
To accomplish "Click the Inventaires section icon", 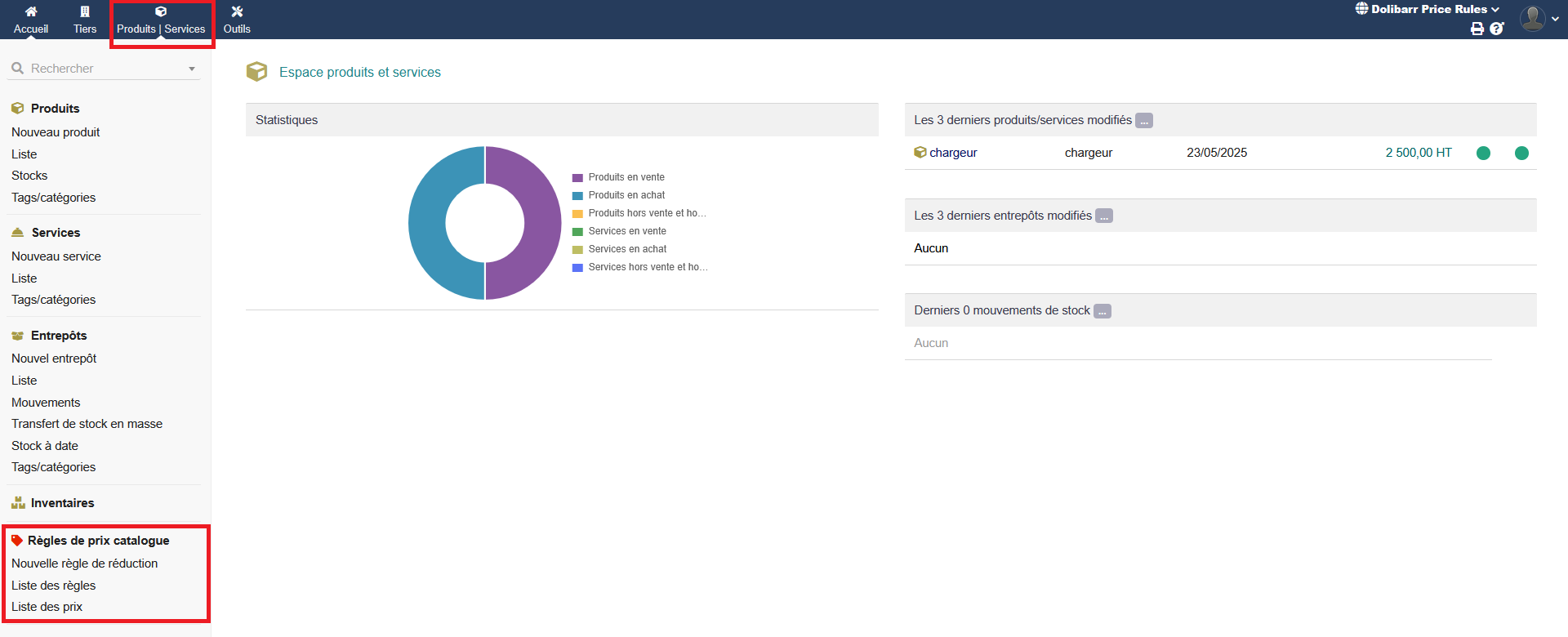I will point(18,503).
